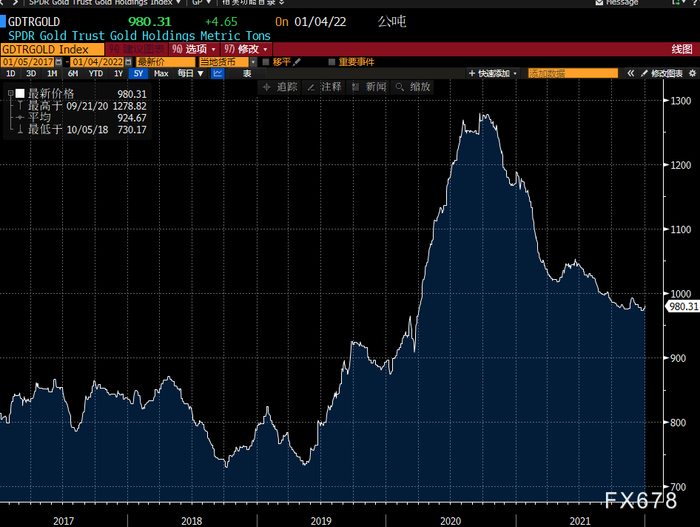Open the end date calendar picker
700x527 pixels.
(129, 62)
